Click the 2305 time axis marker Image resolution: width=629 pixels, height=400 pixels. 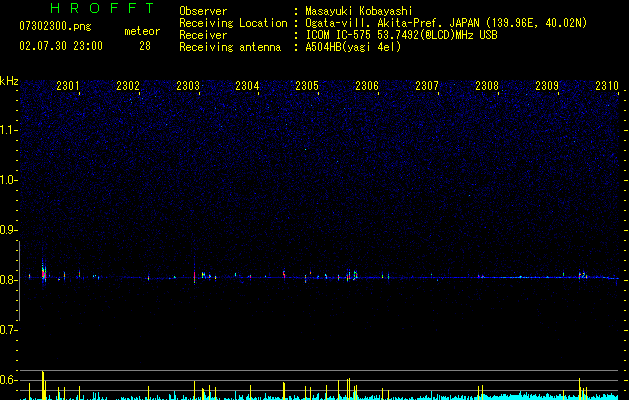point(307,86)
